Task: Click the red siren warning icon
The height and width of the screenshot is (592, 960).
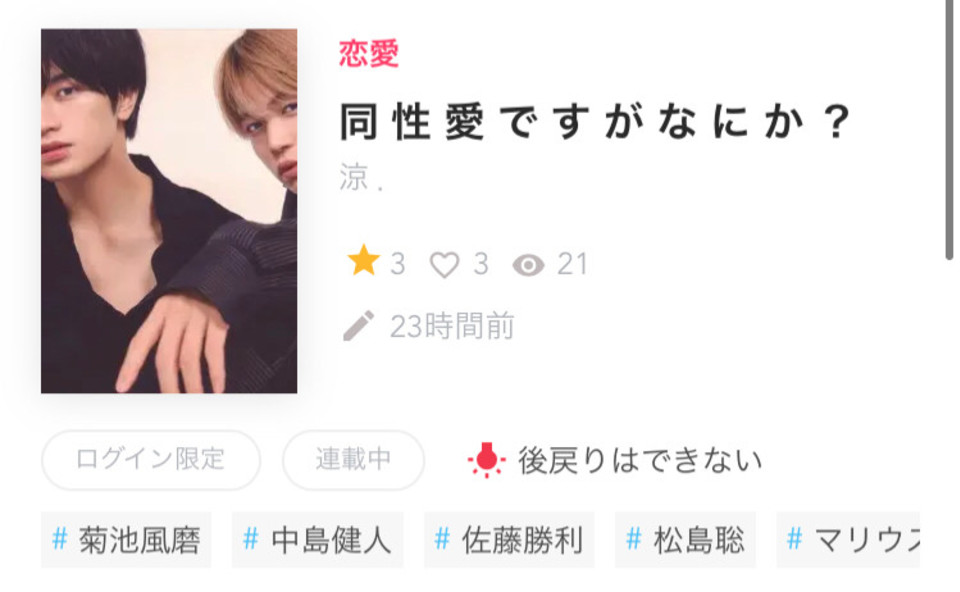Action: [487, 460]
